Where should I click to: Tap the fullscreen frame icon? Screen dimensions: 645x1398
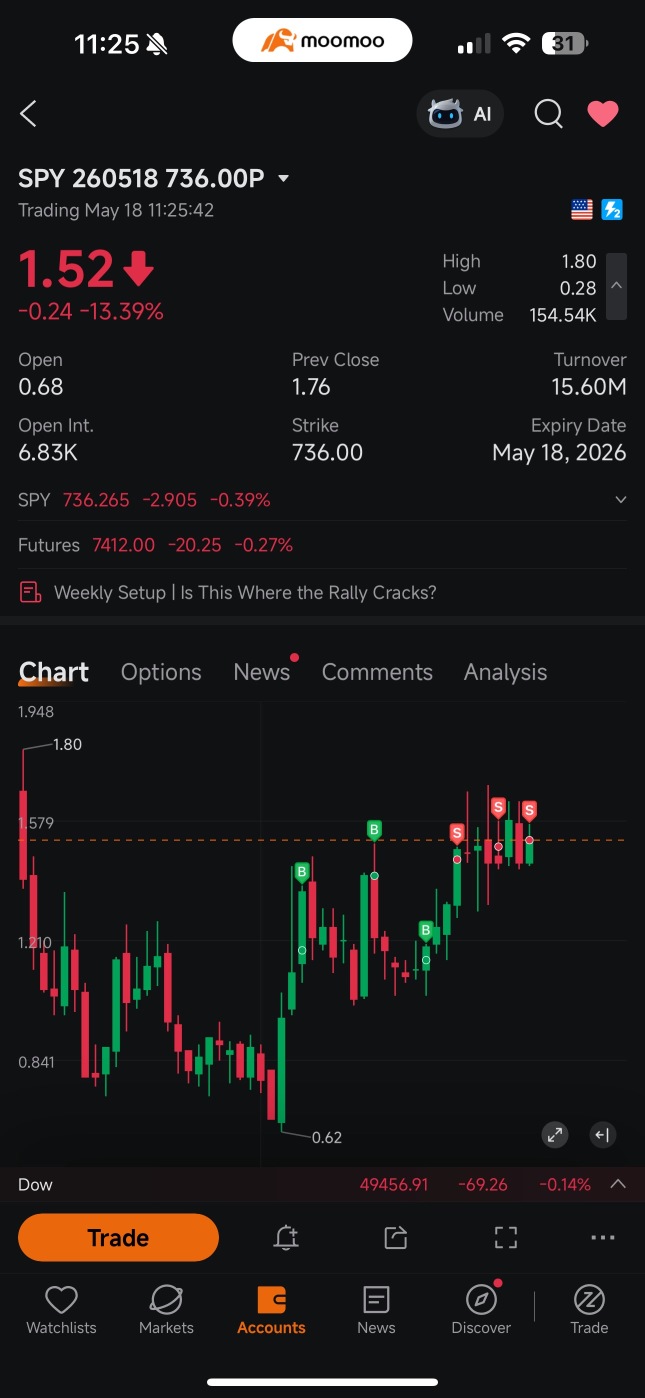tap(506, 1237)
